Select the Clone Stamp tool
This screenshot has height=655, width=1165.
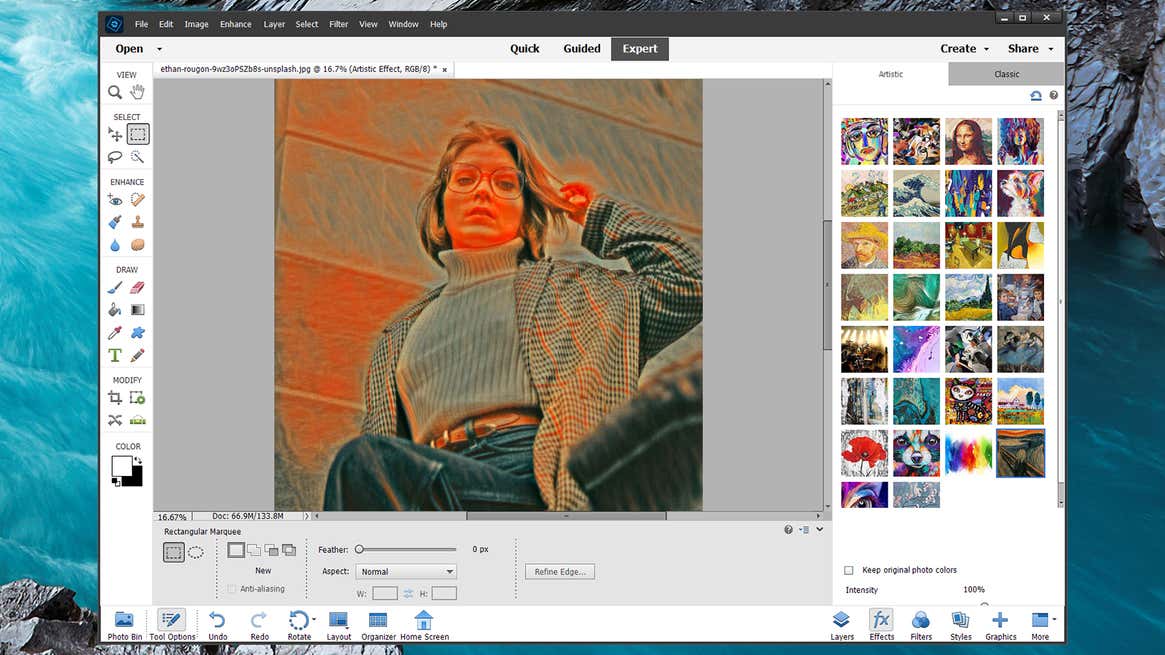pyautogui.click(x=137, y=222)
